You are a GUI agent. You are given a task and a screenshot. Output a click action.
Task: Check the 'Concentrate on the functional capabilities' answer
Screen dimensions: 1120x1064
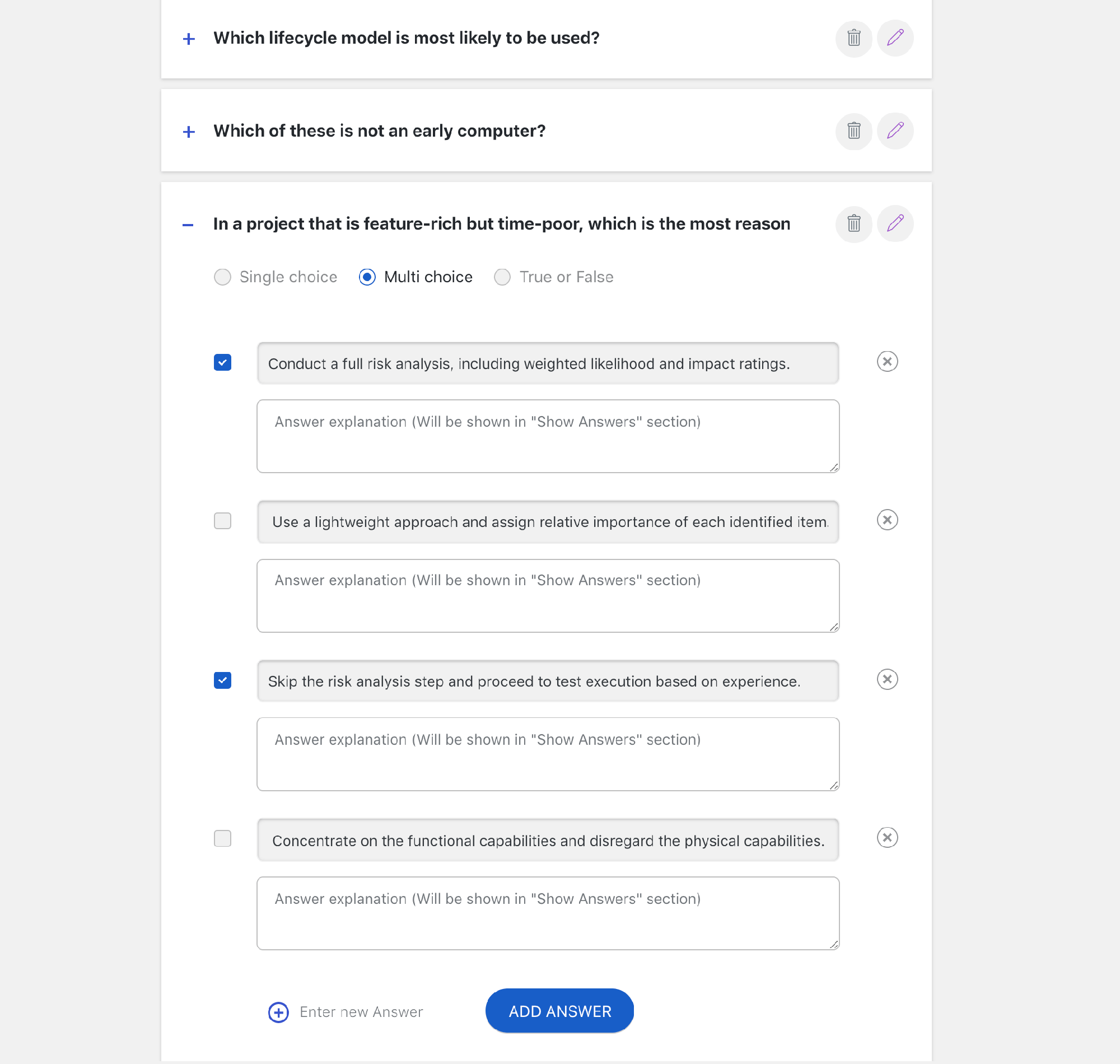click(x=222, y=838)
